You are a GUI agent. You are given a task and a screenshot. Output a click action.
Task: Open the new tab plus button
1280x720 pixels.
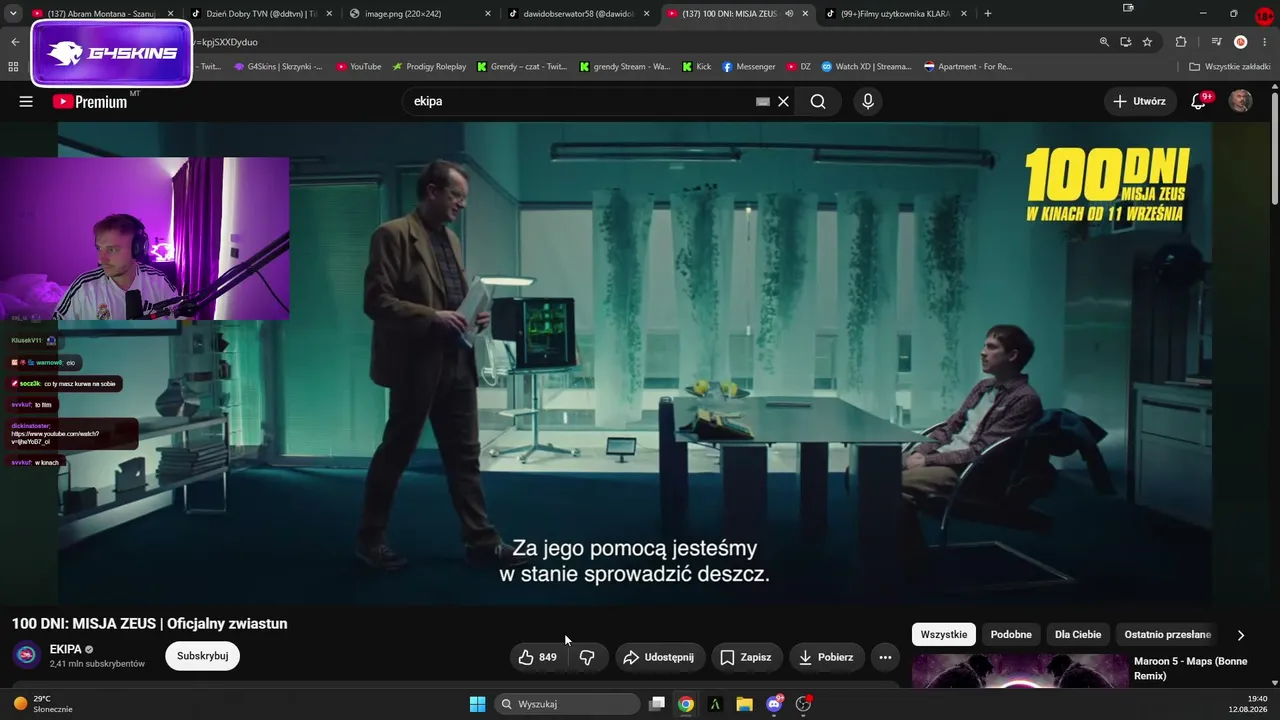[988, 14]
